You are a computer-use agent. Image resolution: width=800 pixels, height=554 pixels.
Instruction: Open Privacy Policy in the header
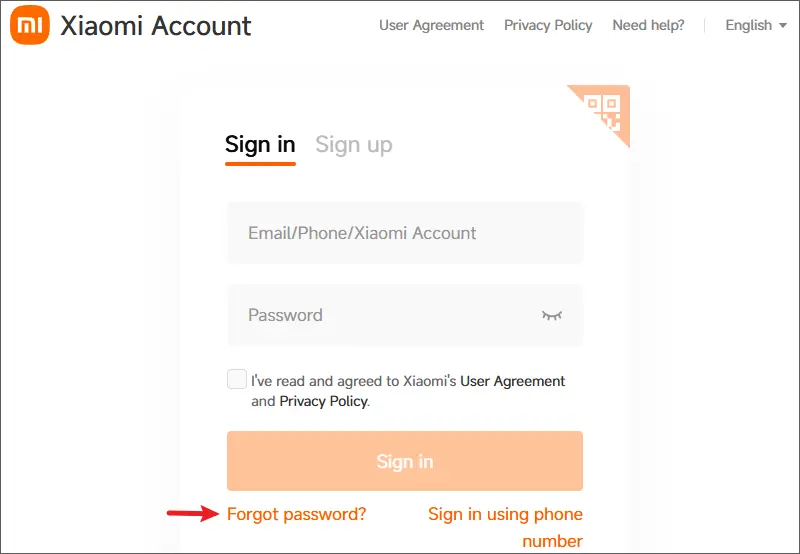548,25
